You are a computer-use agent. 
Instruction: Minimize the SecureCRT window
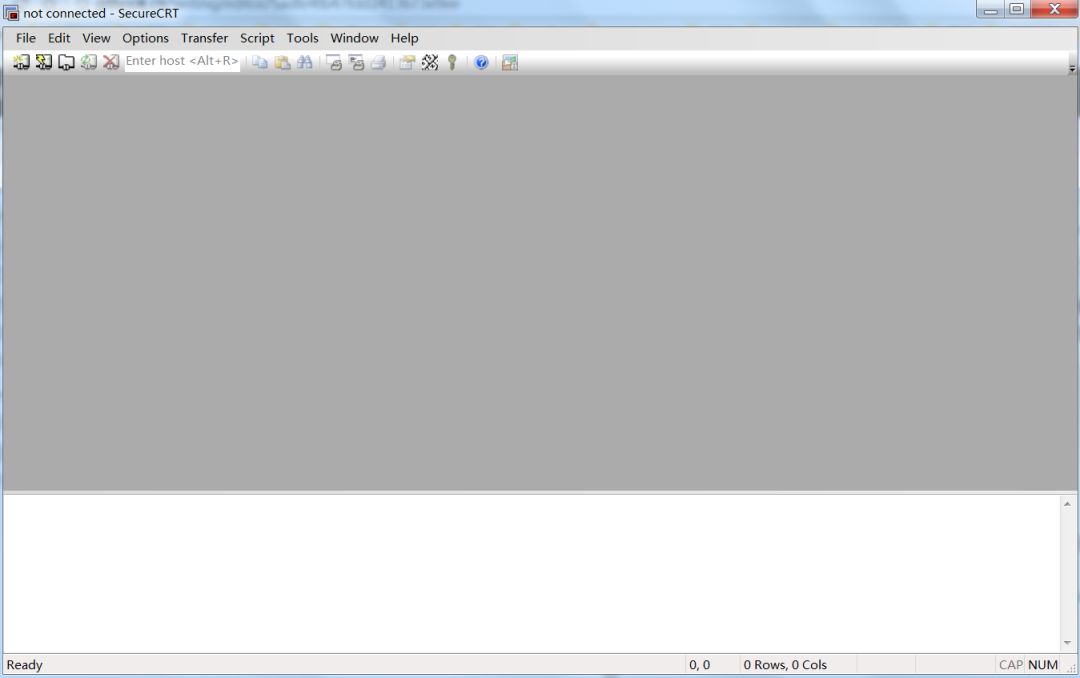click(990, 10)
